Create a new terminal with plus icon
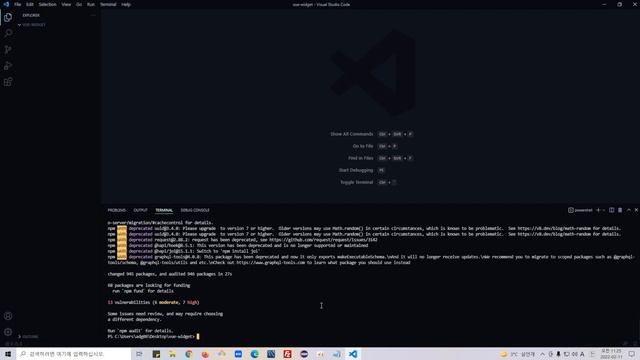The image size is (640, 360). [x=598, y=210]
